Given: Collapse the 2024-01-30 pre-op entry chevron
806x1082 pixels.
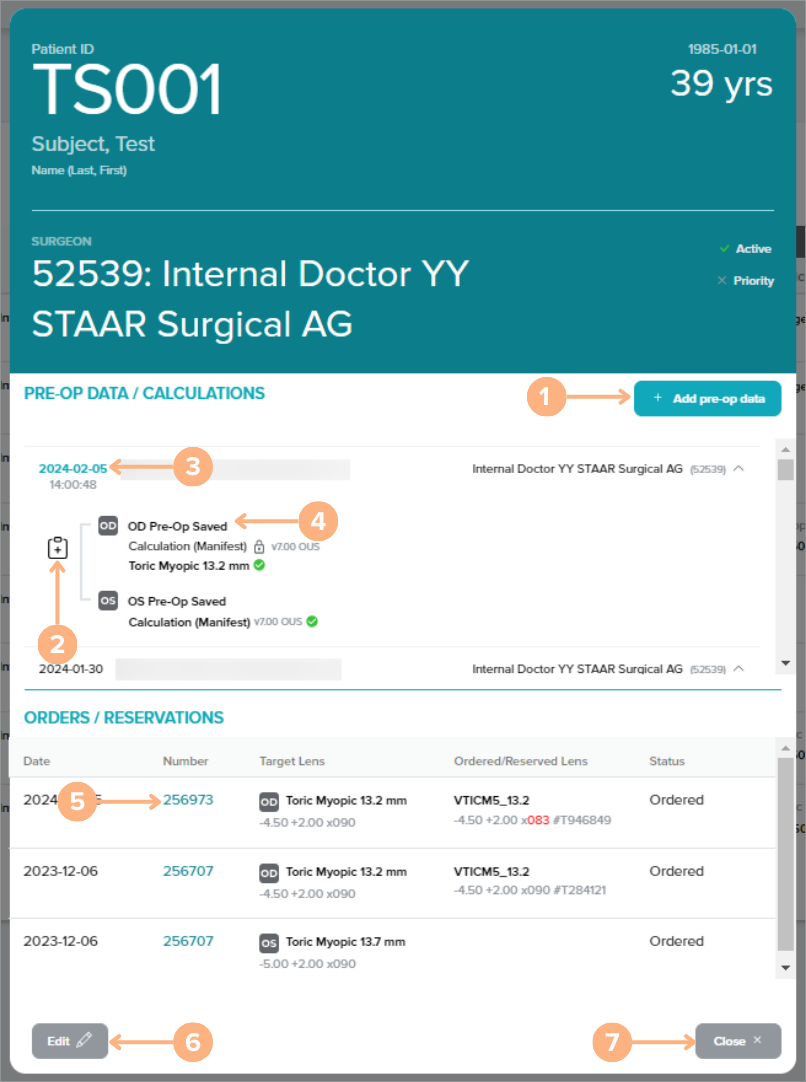Looking at the screenshot, I should coord(739,668).
